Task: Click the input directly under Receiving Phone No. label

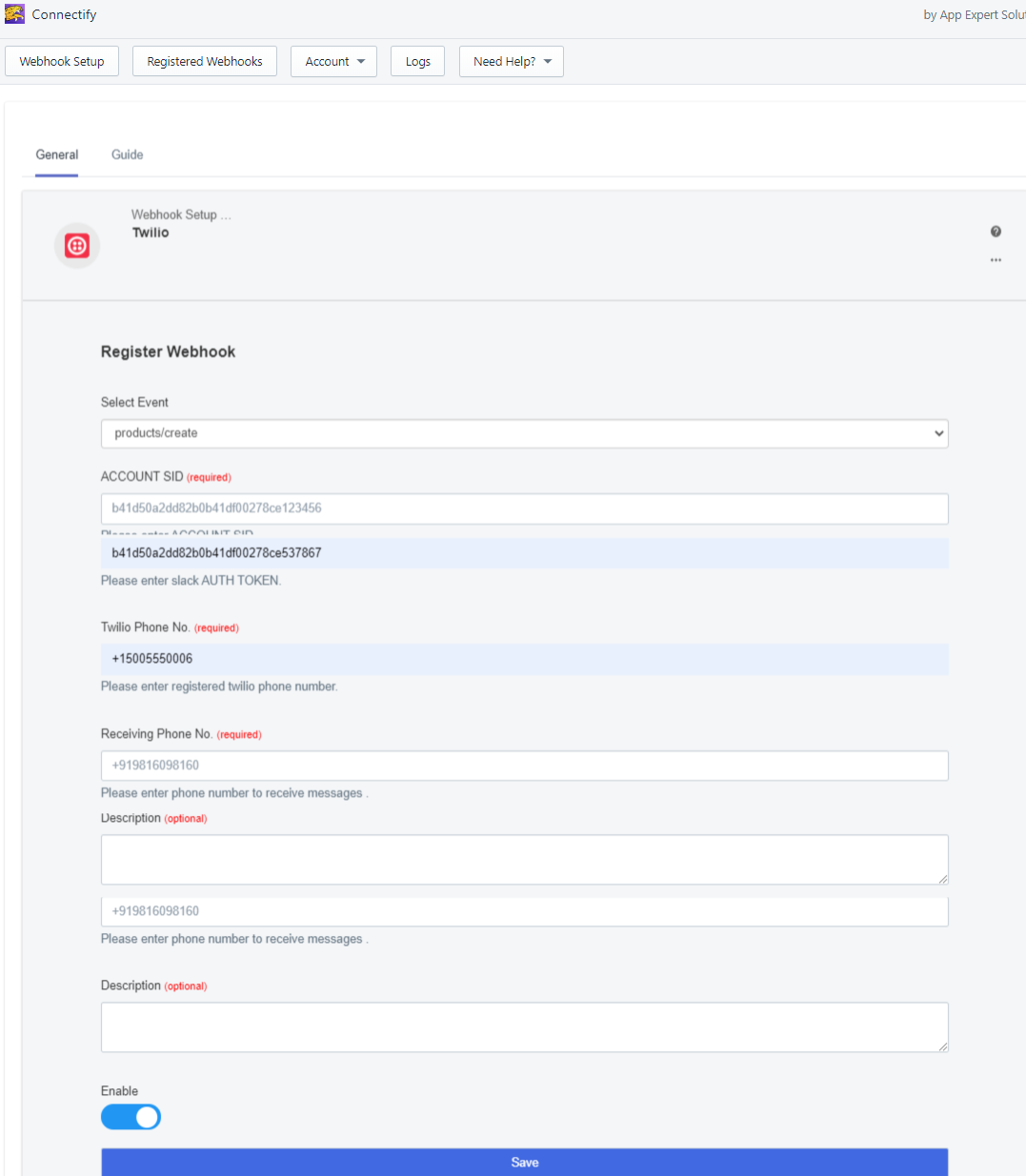Action: click(525, 766)
